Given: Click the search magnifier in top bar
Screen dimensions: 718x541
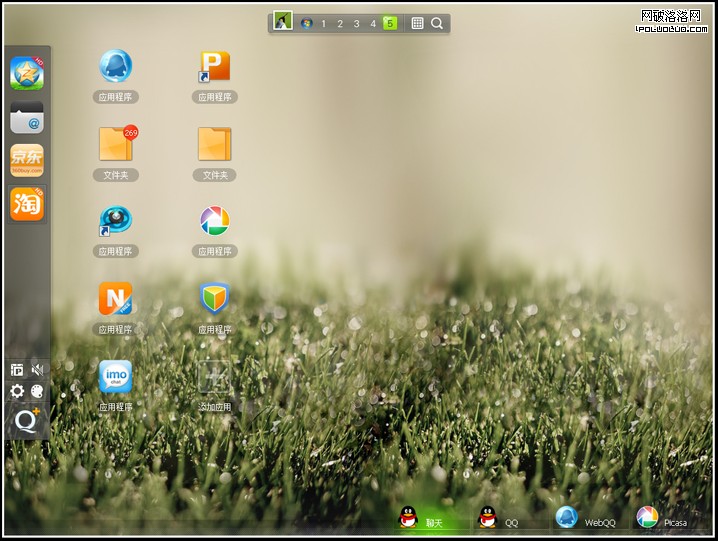Looking at the screenshot, I should (x=437, y=23).
